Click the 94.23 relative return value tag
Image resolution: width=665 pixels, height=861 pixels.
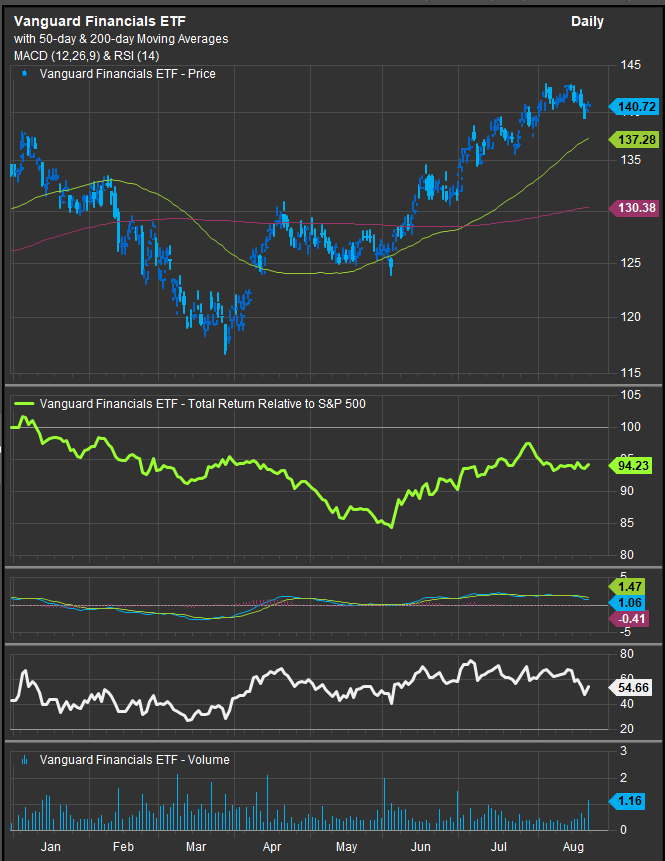click(630, 466)
